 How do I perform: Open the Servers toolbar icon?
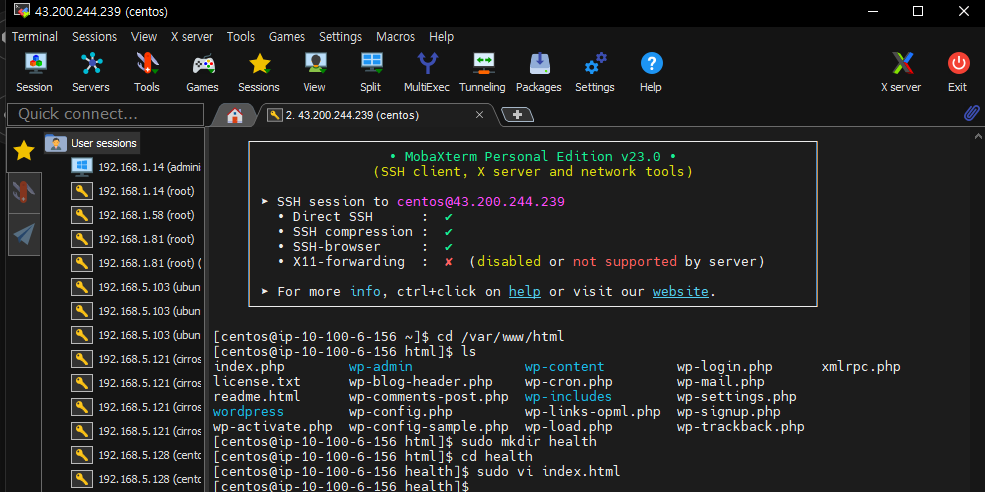[90, 72]
